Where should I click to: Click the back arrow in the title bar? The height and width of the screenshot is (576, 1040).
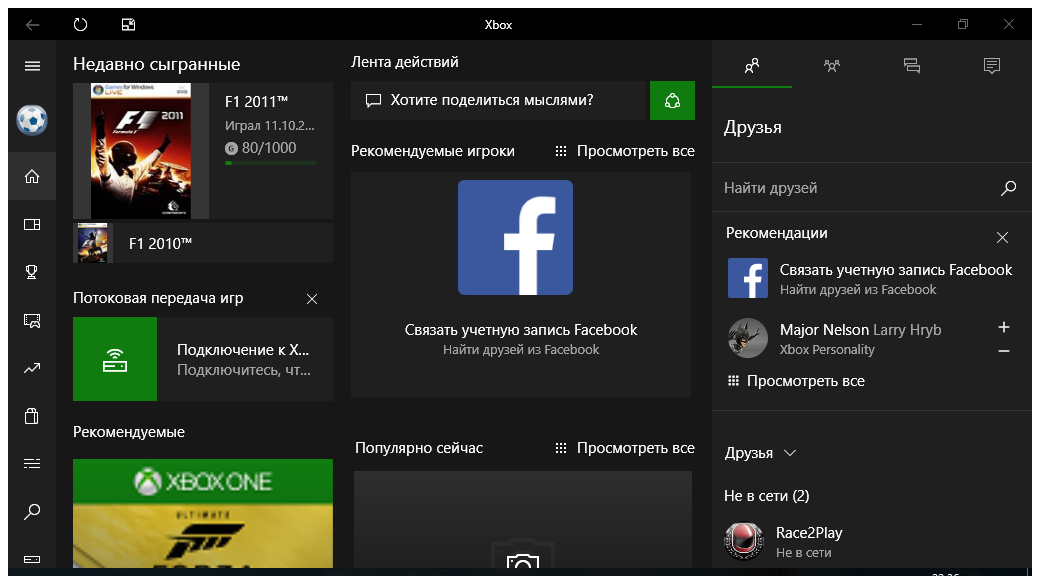32,25
